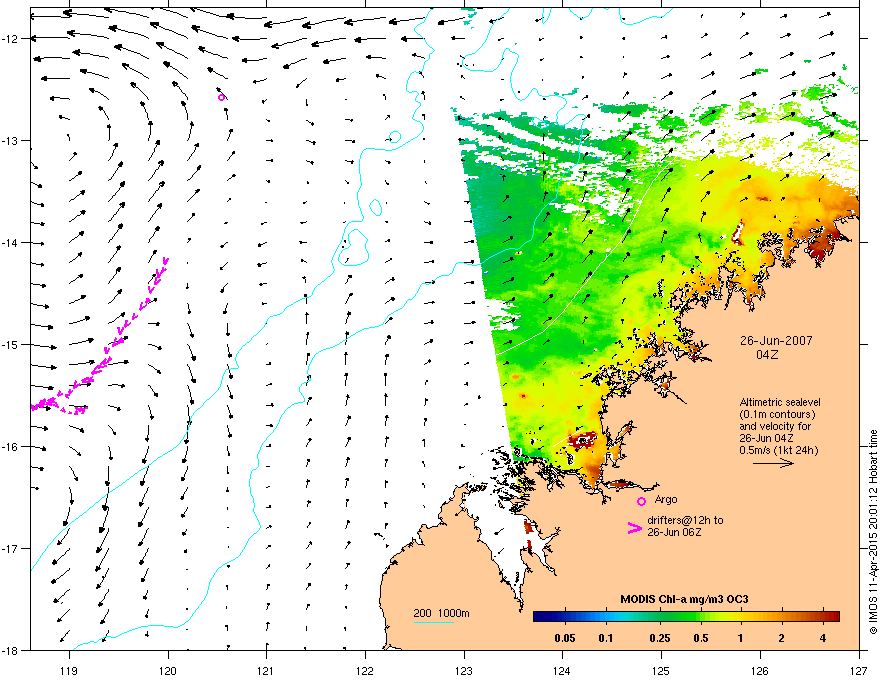Click the colorbar tick label 0.1

[x=606, y=638]
